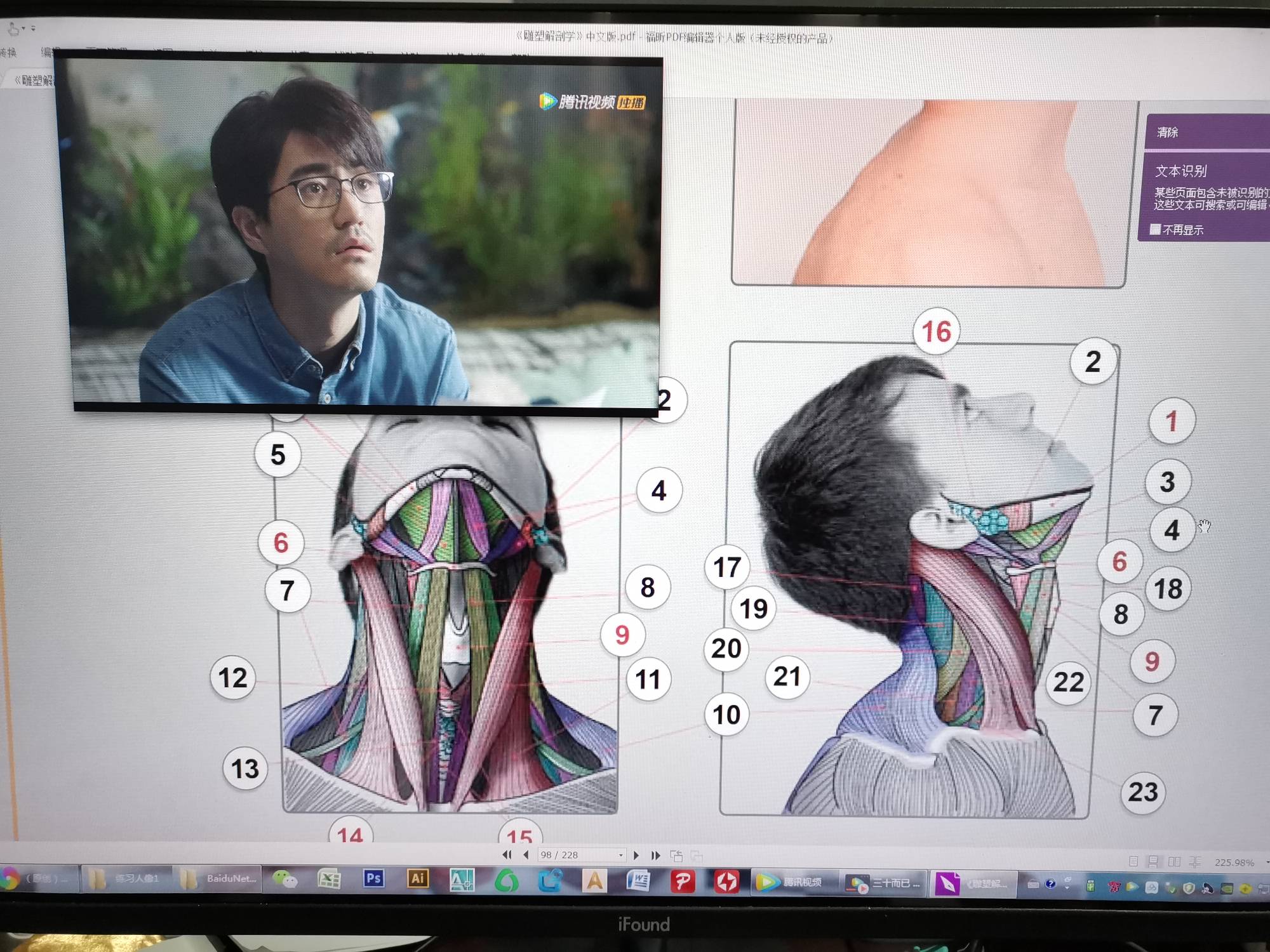Viewport: 1270px width, 952px height.
Task: Open the orange letter A taskbar icon
Action: [594, 881]
